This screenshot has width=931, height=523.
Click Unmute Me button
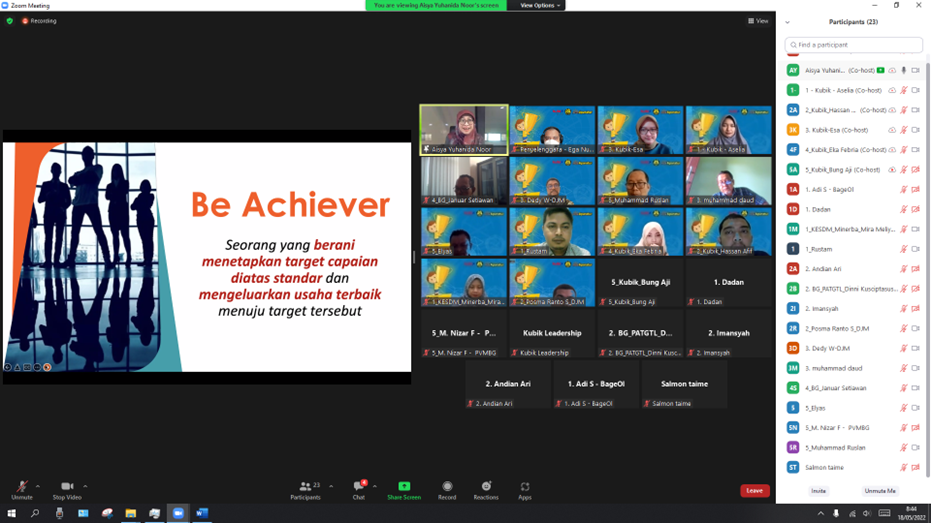pos(880,491)
